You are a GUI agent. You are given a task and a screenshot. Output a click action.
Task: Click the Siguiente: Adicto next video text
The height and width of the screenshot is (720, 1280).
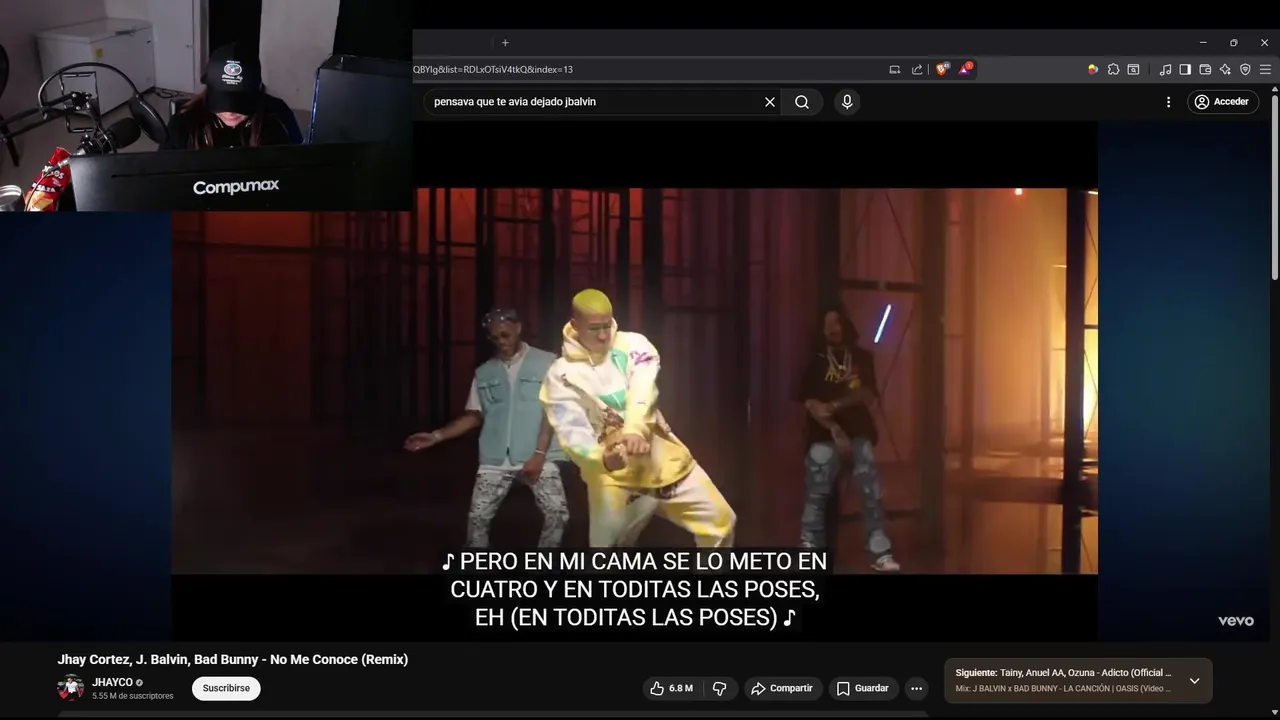[1063, 673]
